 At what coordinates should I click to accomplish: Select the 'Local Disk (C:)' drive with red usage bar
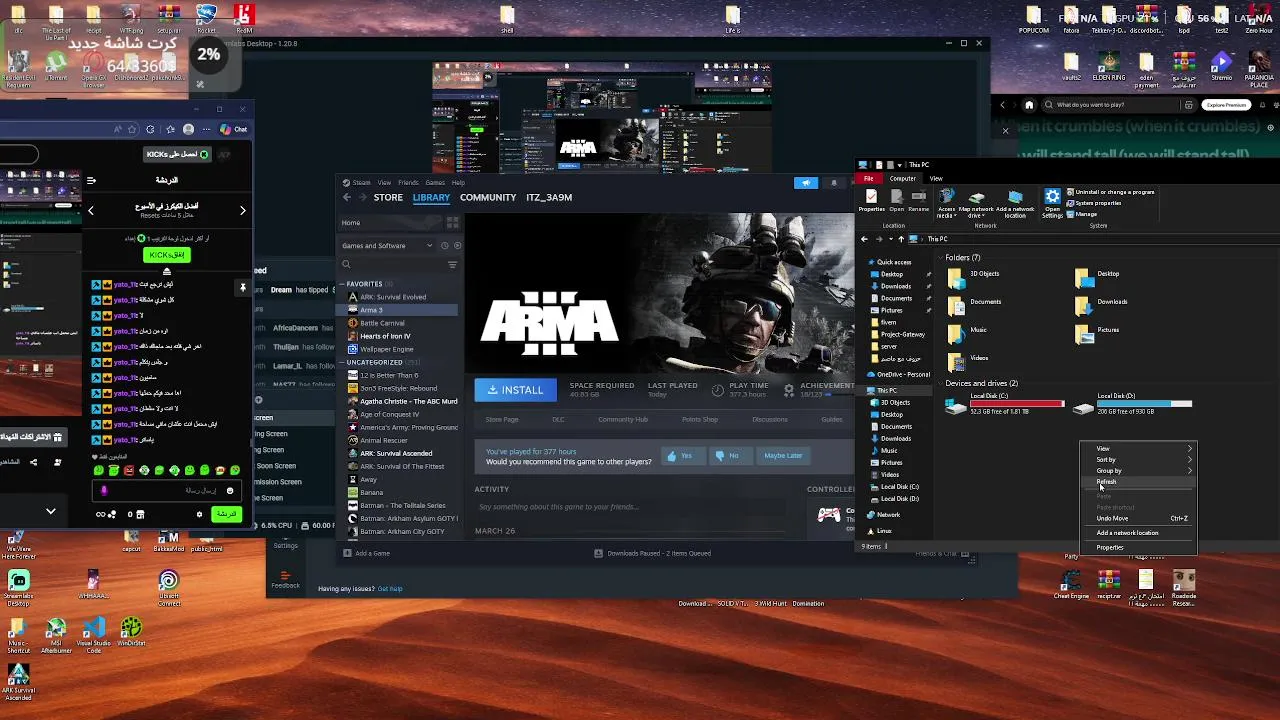click(1006, 403)
